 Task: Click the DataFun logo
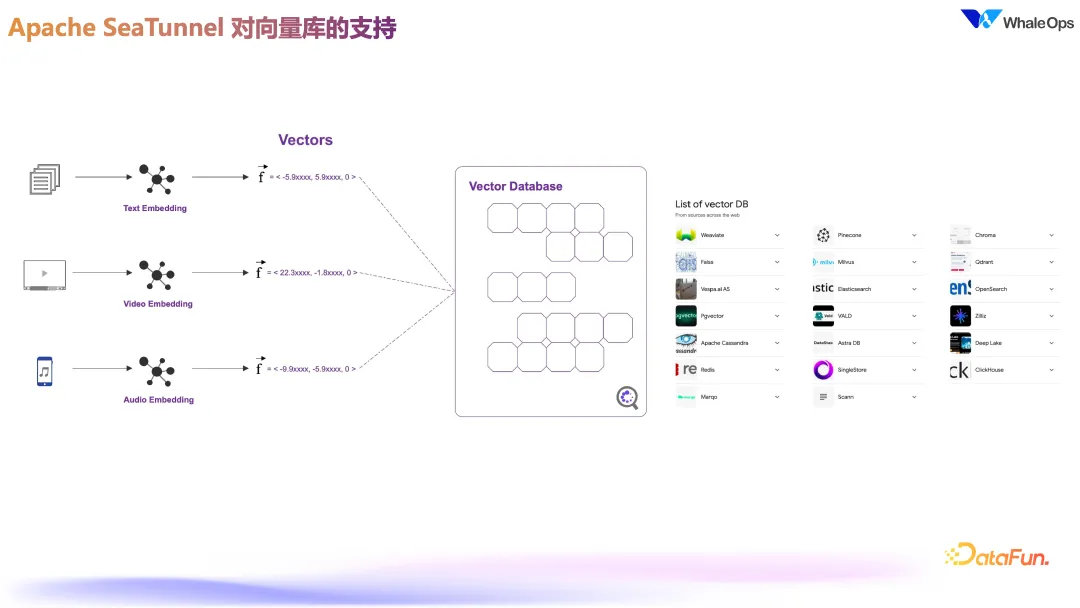point(997,555)
